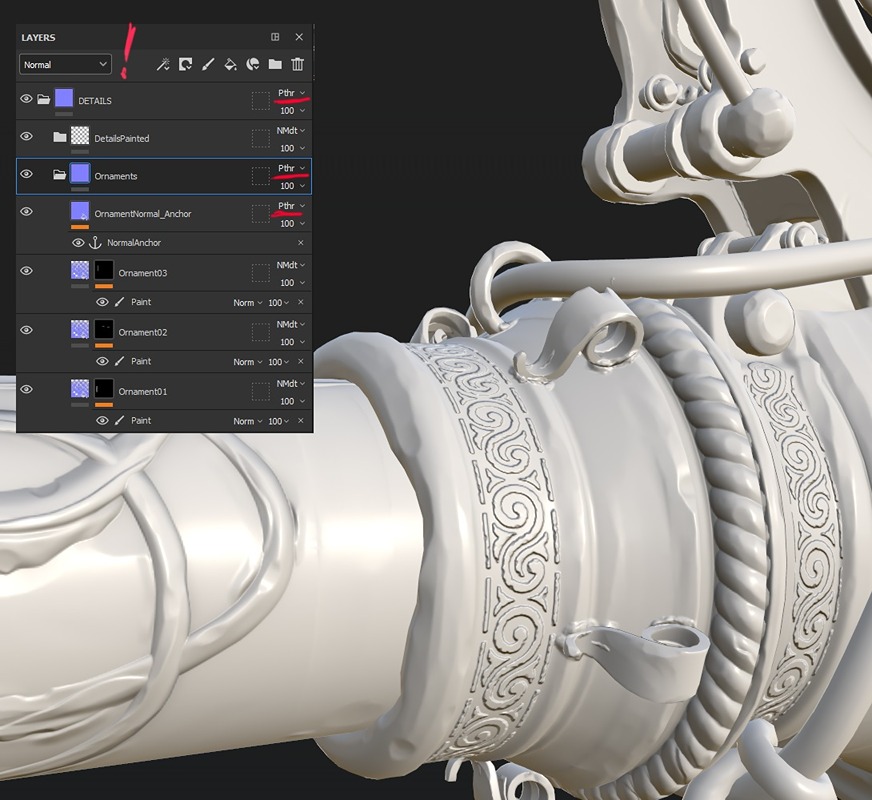Remove Ornament01 Paint effect with X
This screenshot has width=872, height=800.
pos(301,421)
